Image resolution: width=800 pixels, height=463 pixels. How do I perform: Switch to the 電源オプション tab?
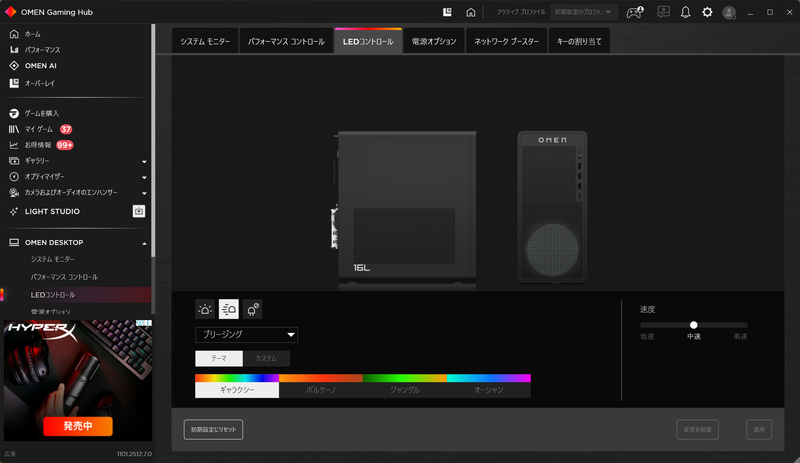(434, 41)
